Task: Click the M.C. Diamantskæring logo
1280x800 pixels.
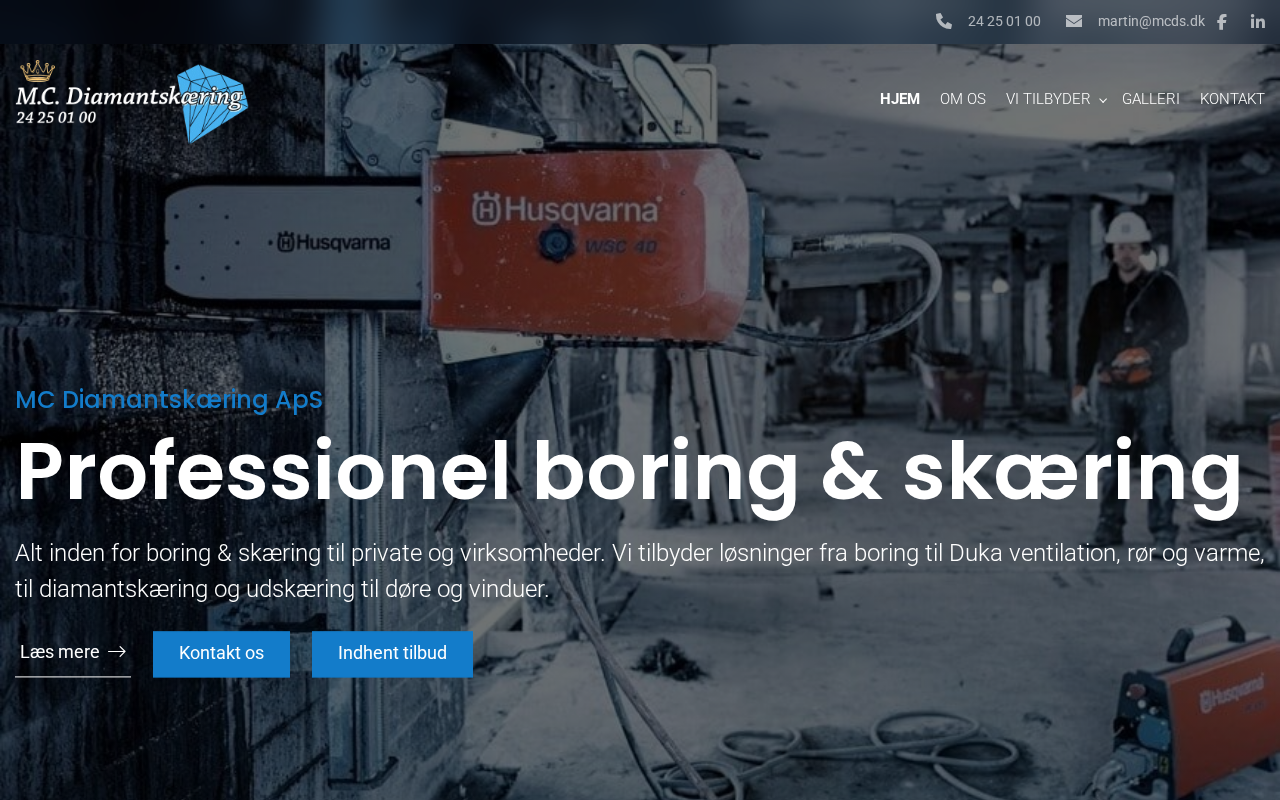Action: pos(132,102)
